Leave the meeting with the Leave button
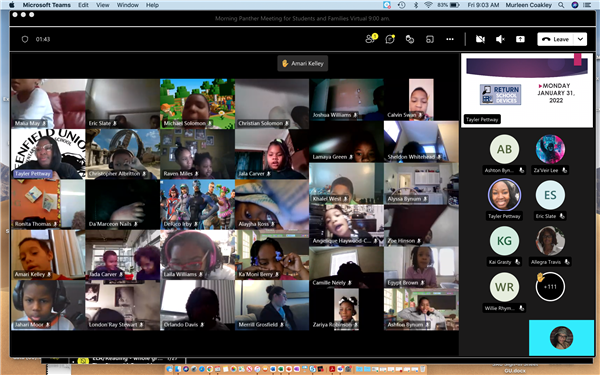This screenshot has width=600, height=375. coord(556,39)
